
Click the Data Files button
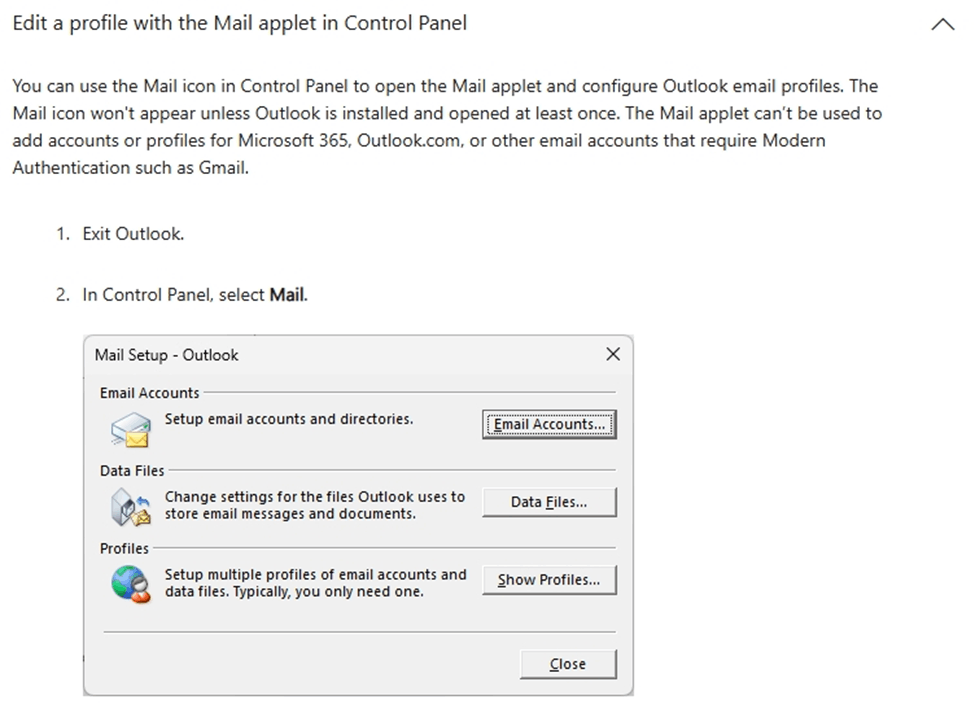(x=548, y=503)
